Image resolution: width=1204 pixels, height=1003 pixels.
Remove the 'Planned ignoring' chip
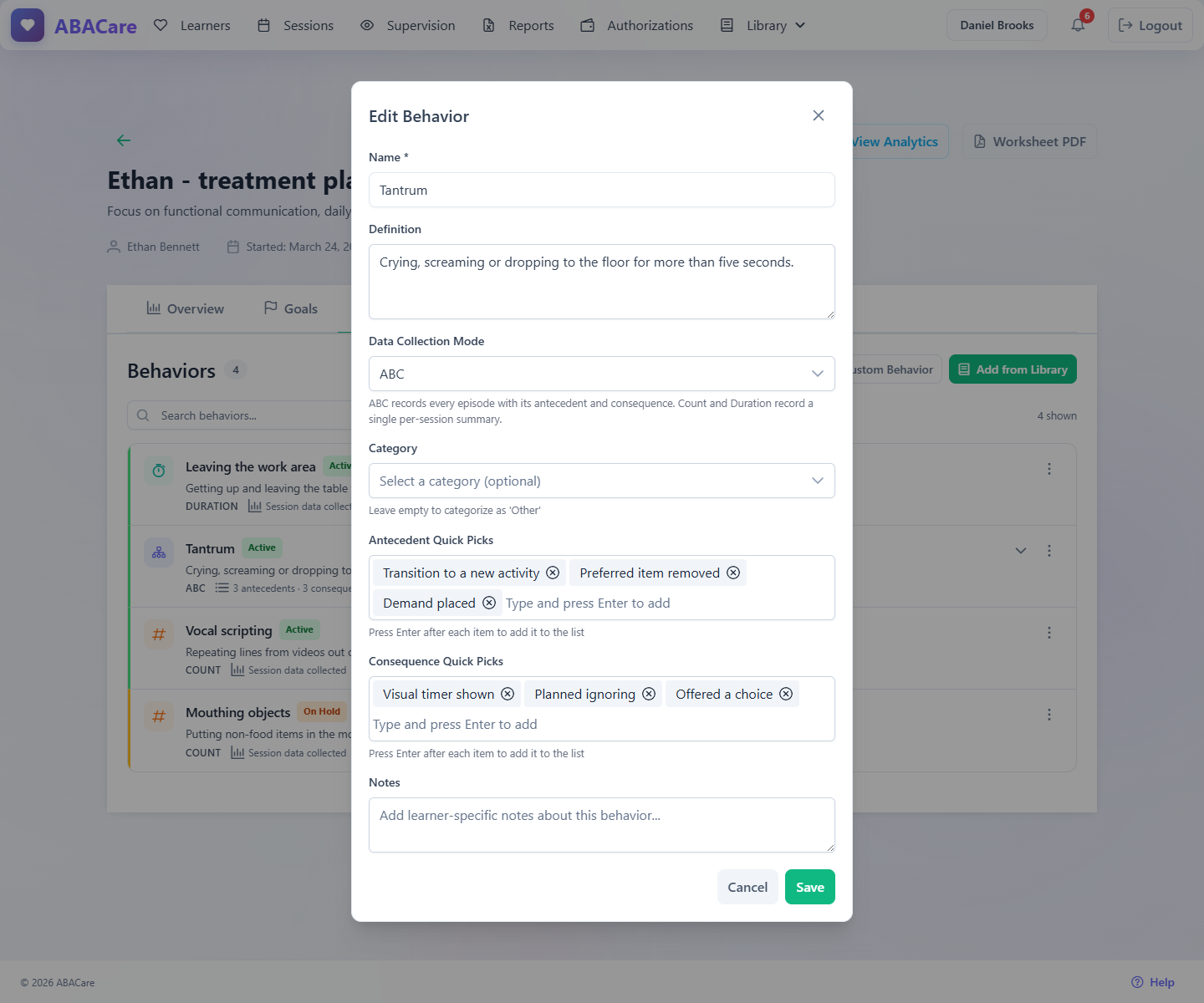pos(649,694)
